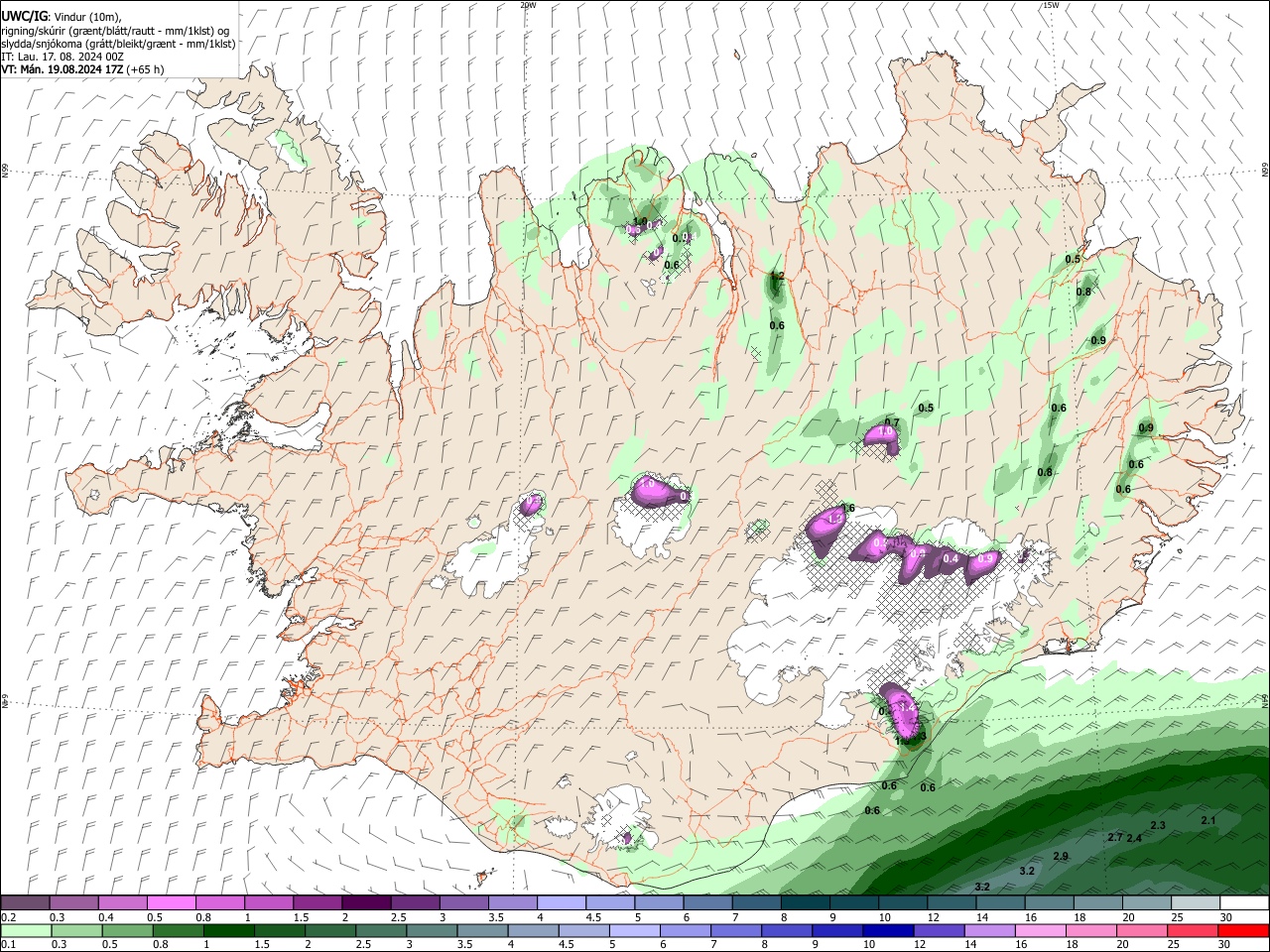Select the darkest green swatch labeled 1, lower legend
Screen dimensions: 1270x952
(228, 930)
